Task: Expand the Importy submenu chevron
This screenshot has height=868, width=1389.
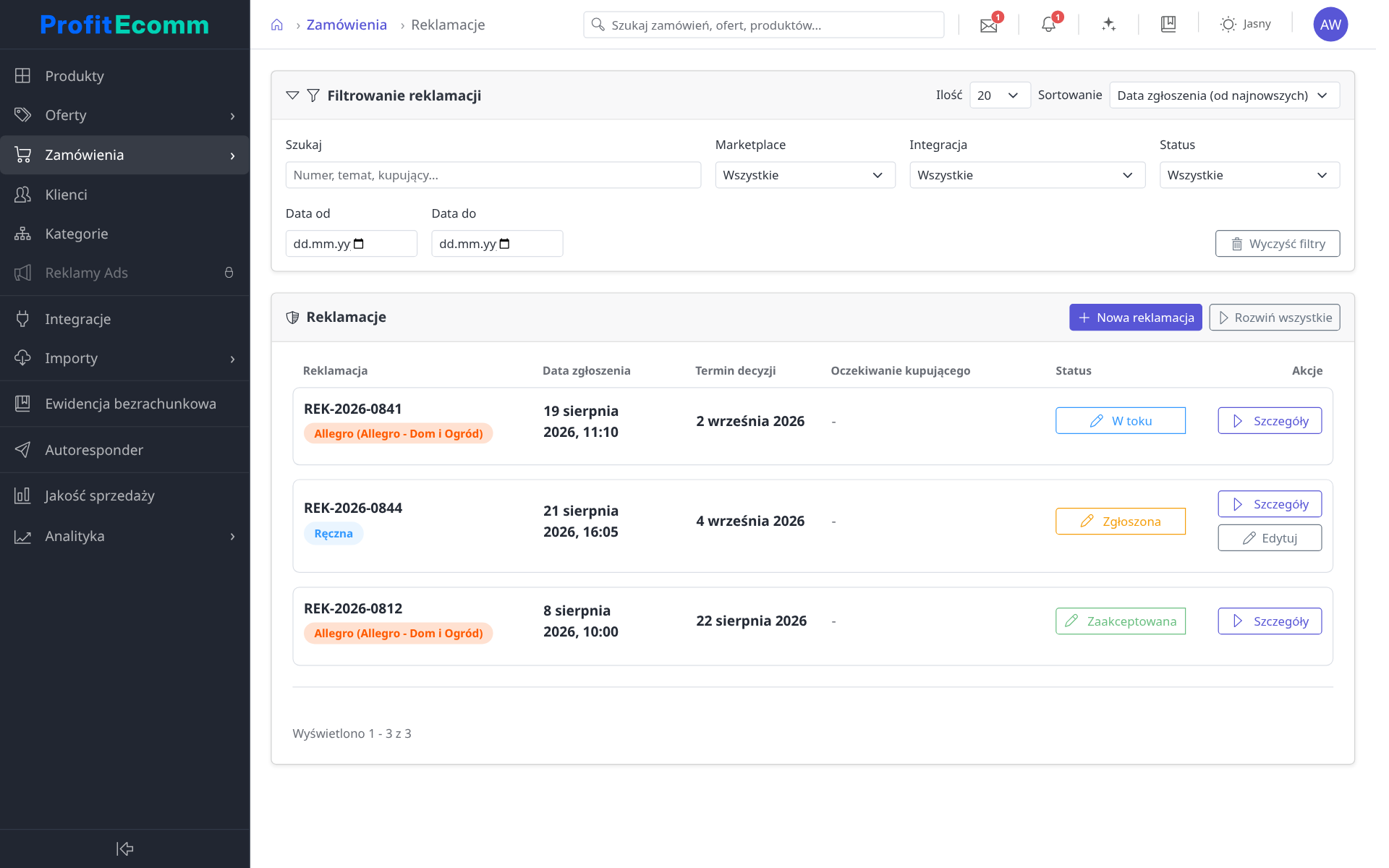Action: coord(232,359)
